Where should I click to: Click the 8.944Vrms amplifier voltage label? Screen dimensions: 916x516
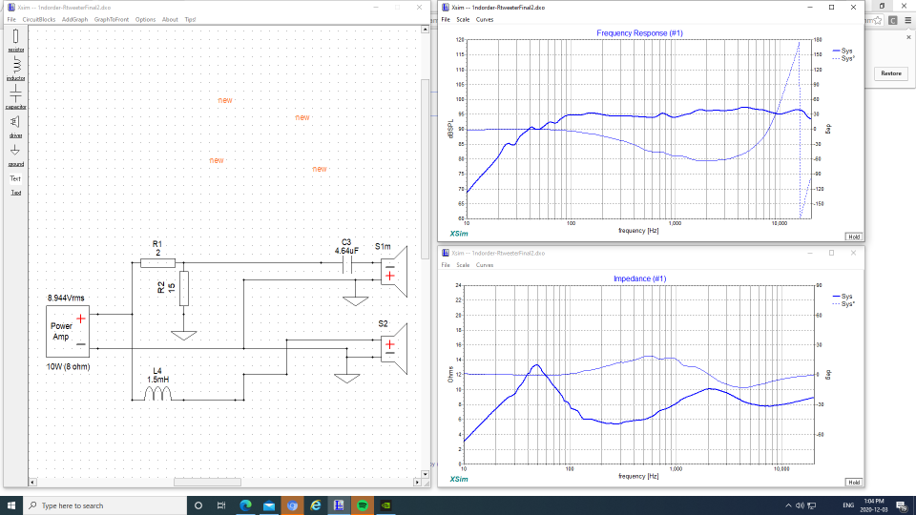coord(66,298)
